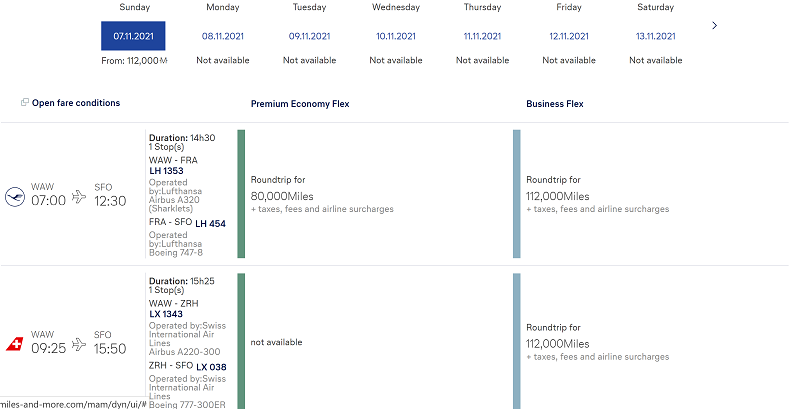Open flight LX 038 details
This screenshot has width=800, height=409.
point(211,367)
